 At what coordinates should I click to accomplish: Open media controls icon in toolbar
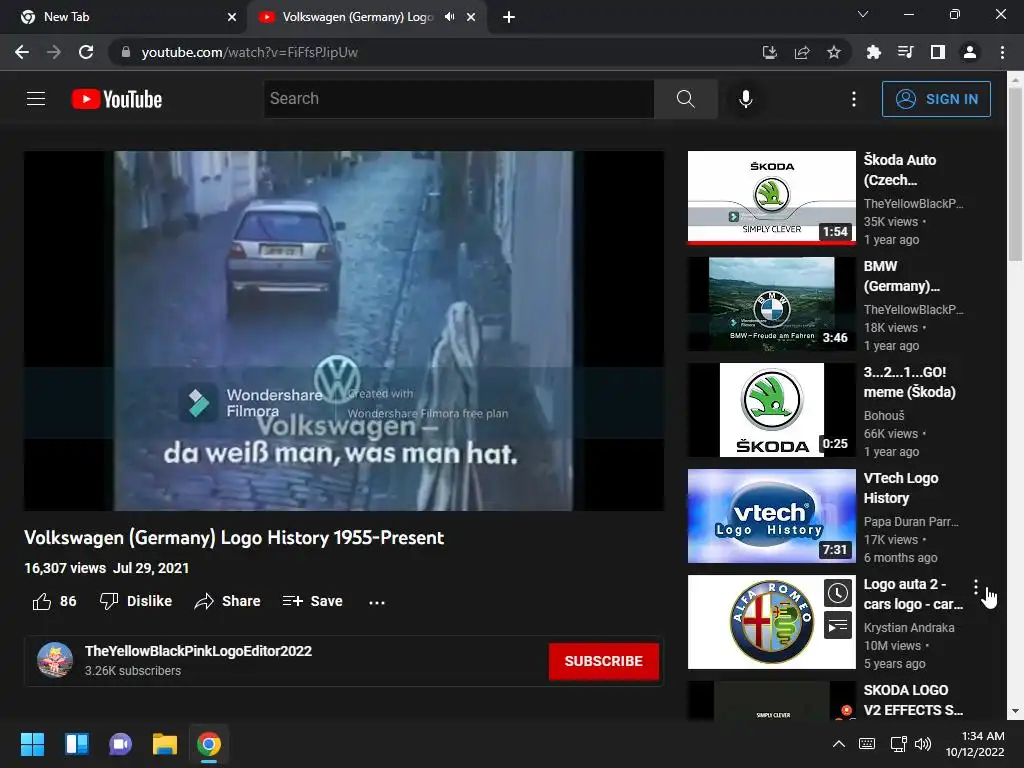coord(905,52)
